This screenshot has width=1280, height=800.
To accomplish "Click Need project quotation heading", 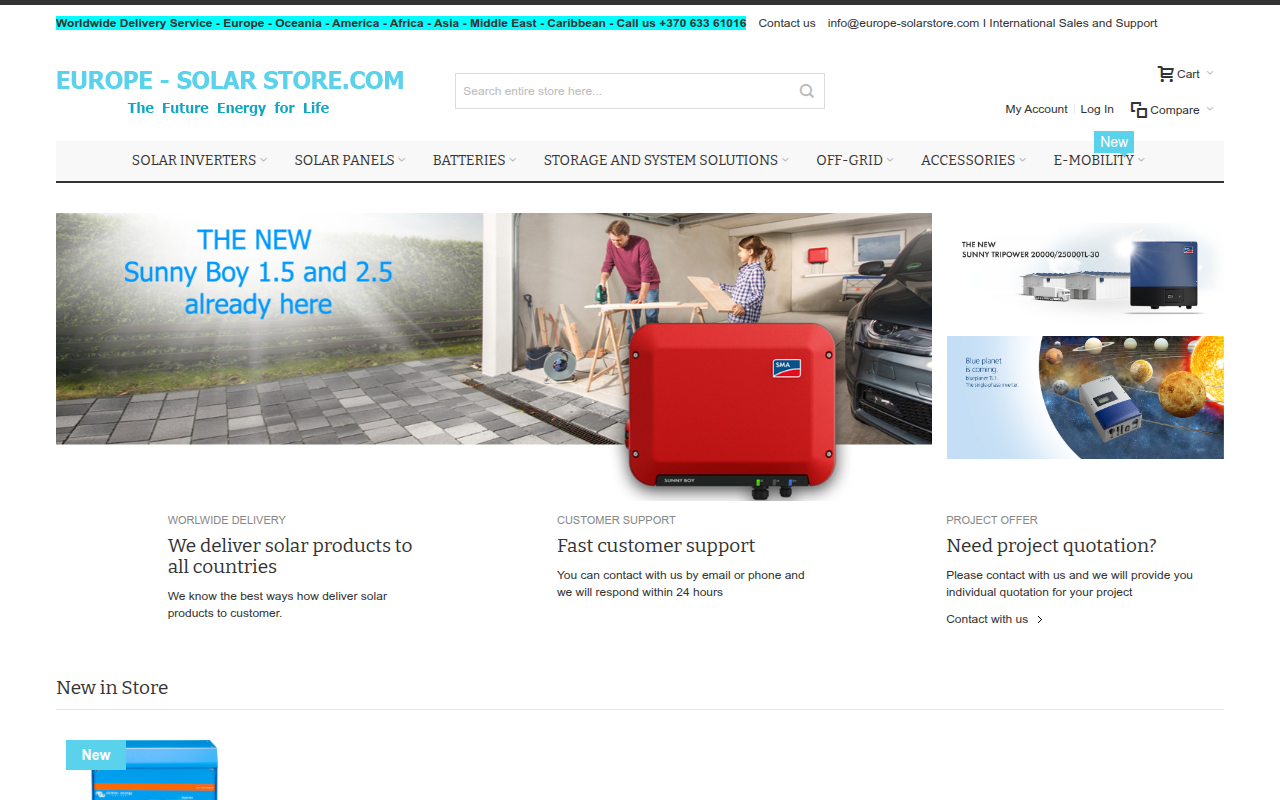I will click(1051, 546).
